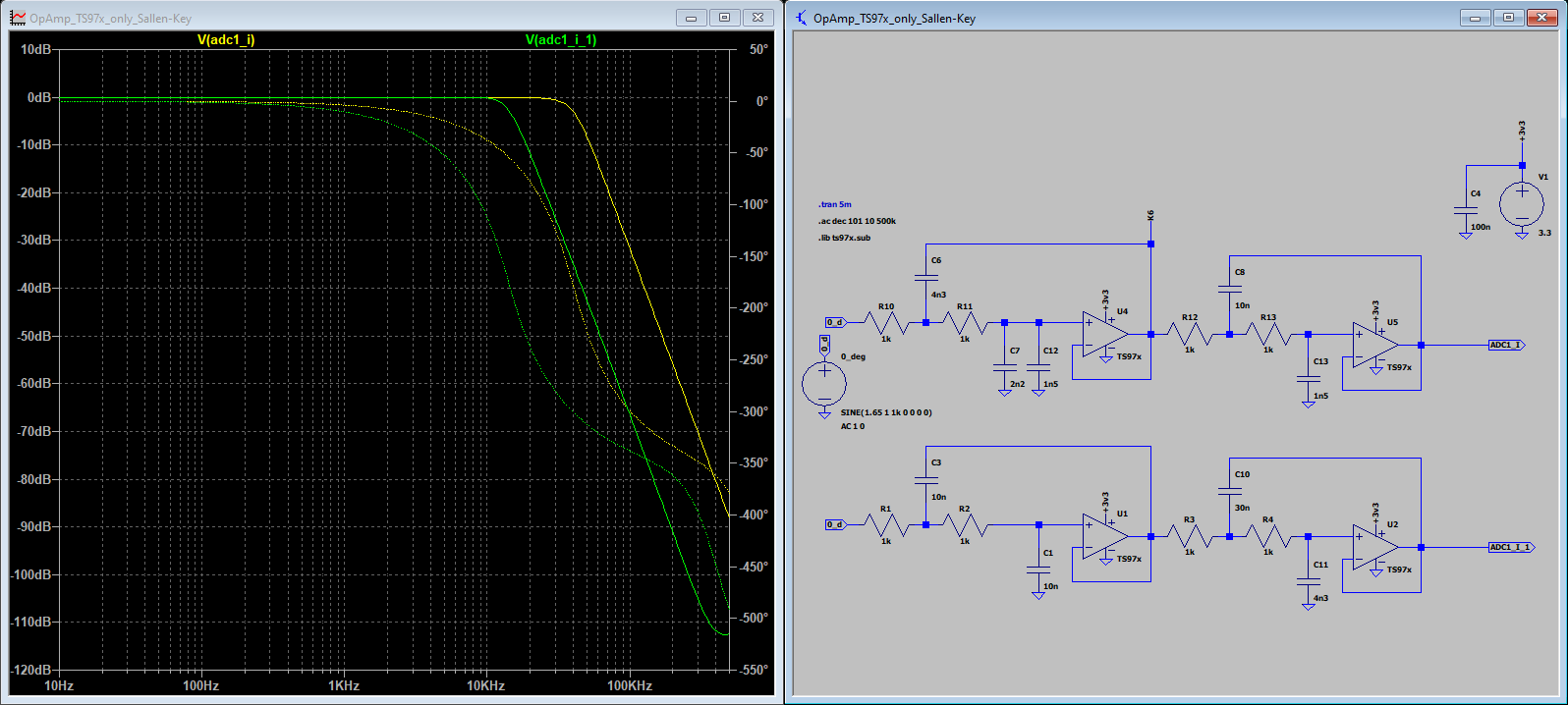
Task: Click the .ac dec 101 10 500k directive
Action: pyautogui.click(x=857, y=221)
